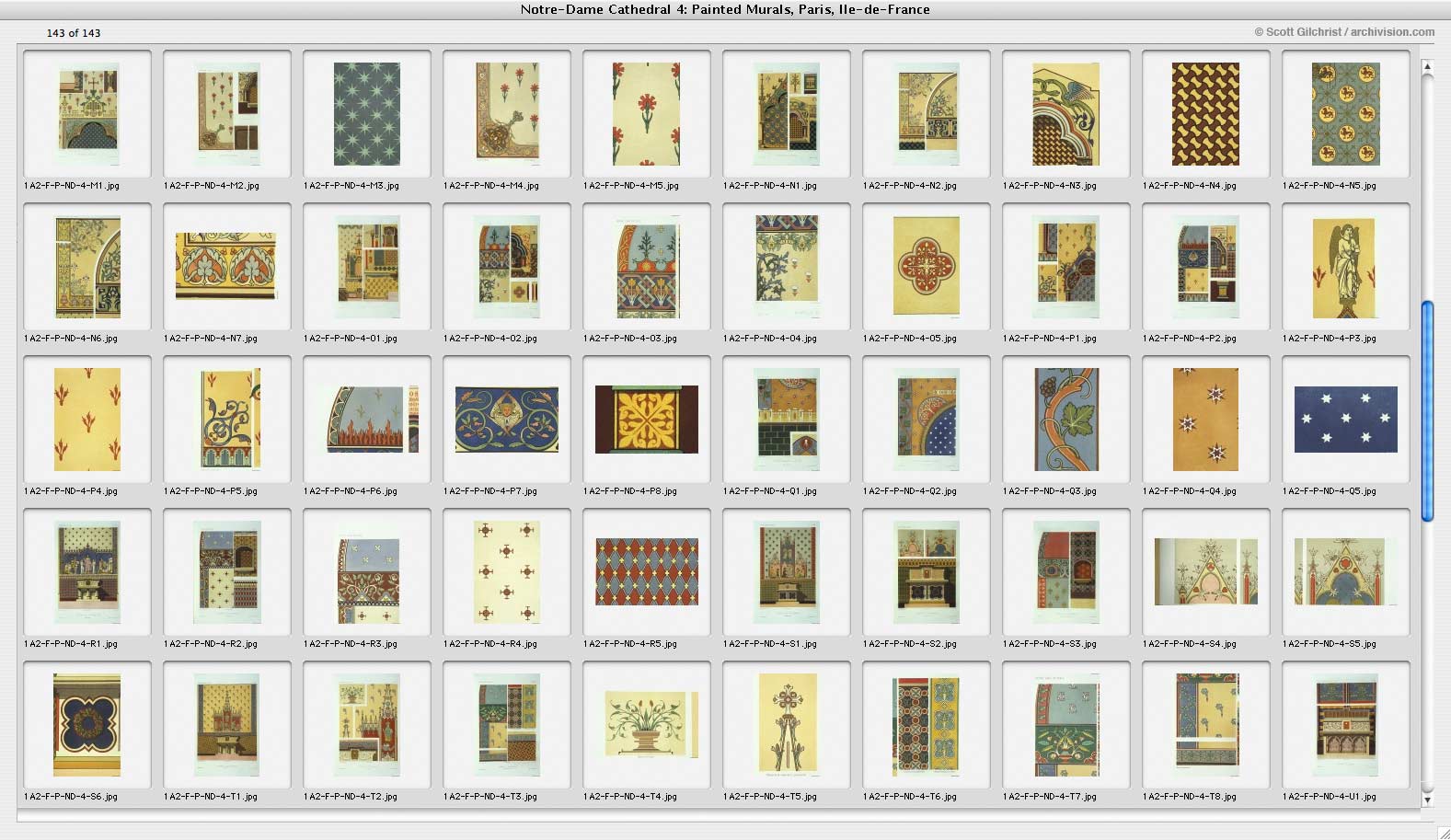1451x840 pixels.
Task: Open the thumbnail for 1A2-F-P-ND-4-M1.jpg
Action: [x=87, y=114]
